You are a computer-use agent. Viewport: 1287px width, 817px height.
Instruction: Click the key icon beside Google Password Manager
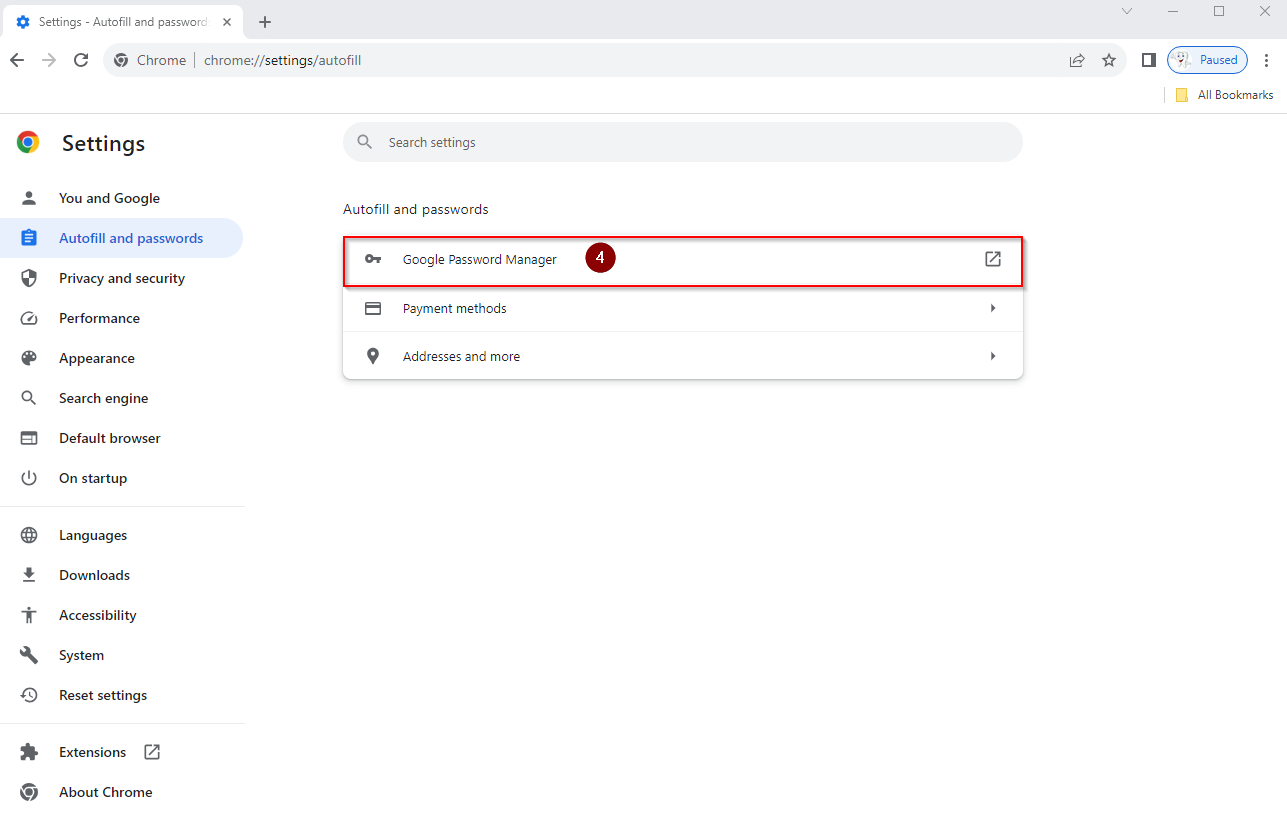point(373,259)
